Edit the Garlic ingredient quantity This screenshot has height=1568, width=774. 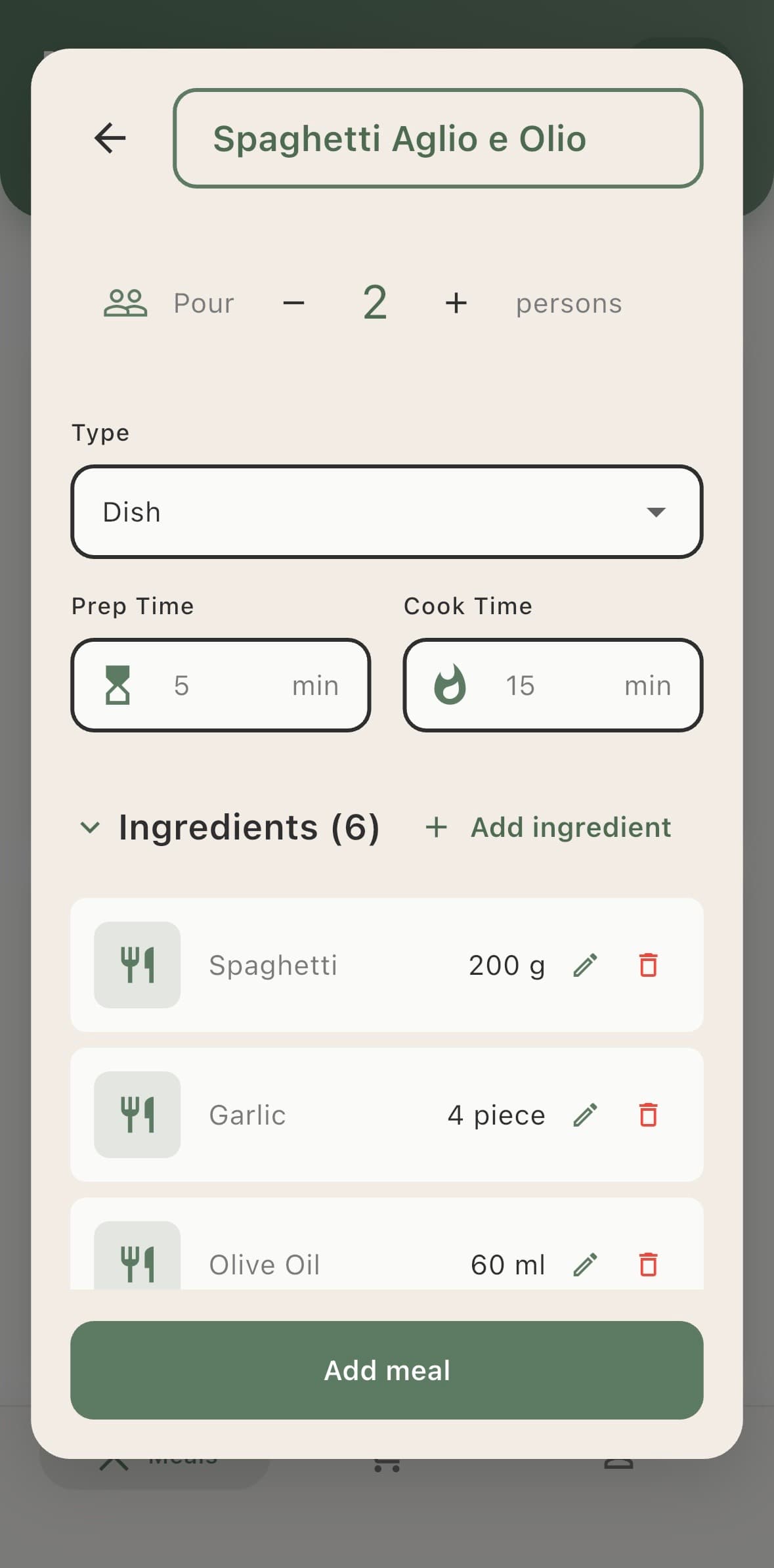[x=585, y=1115]
